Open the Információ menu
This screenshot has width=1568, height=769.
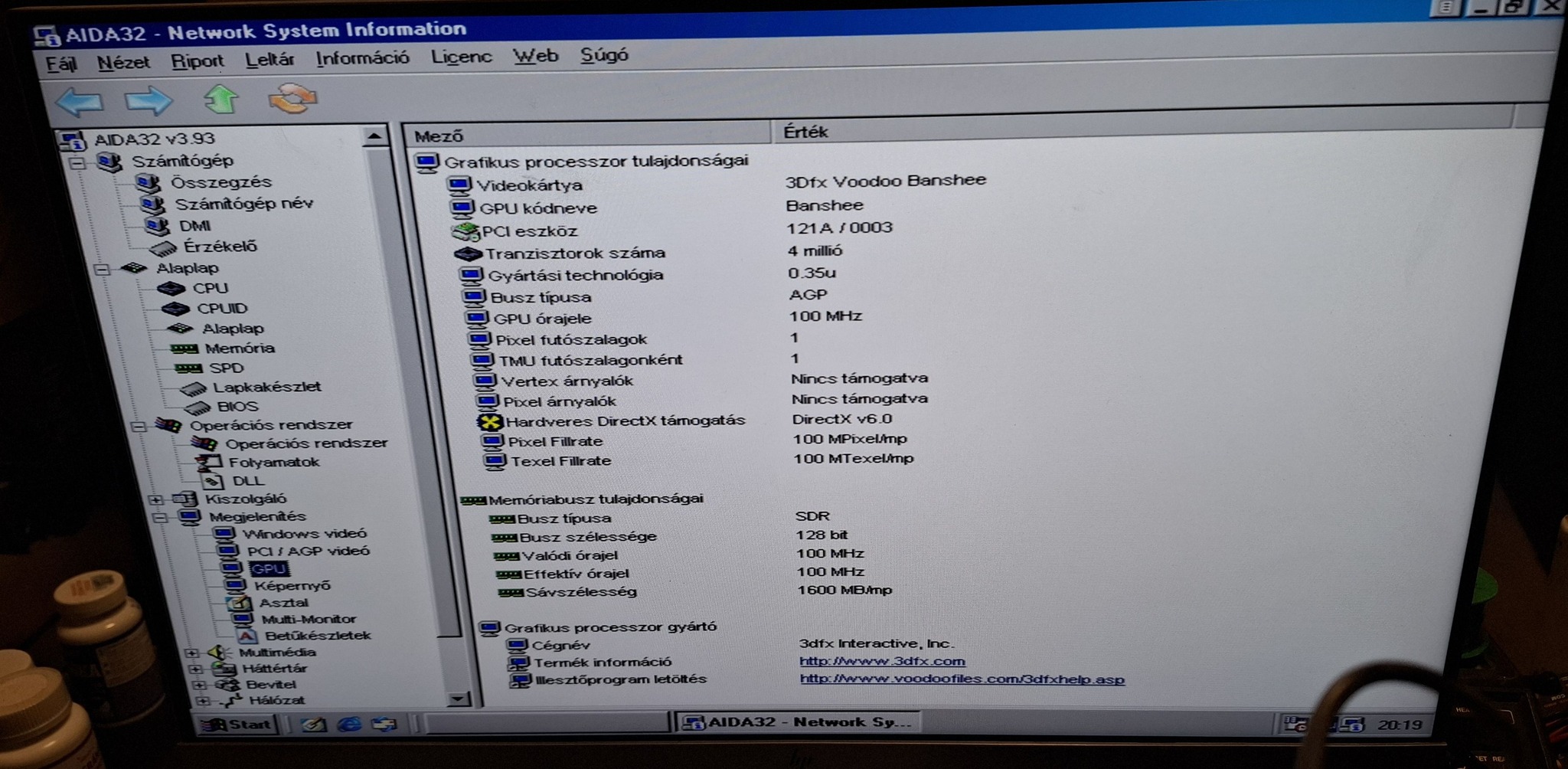[x=362, y=57]
